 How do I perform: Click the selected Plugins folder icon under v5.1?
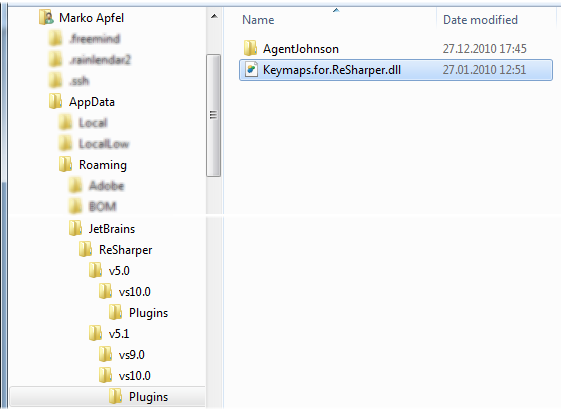116,396
